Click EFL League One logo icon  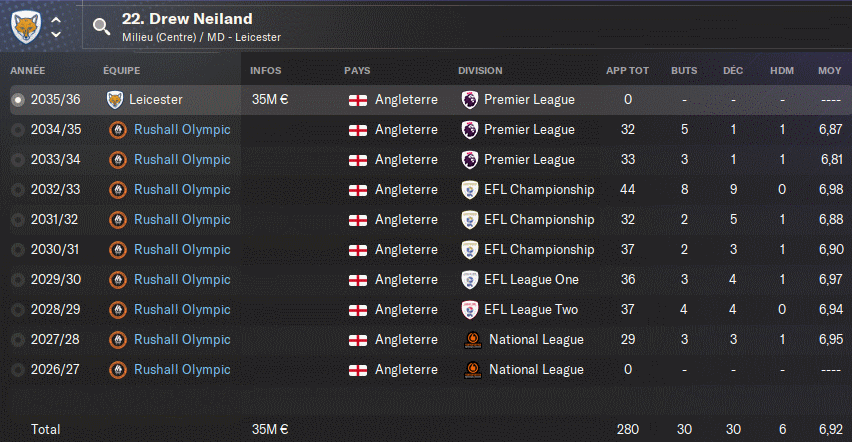[469, 280]
